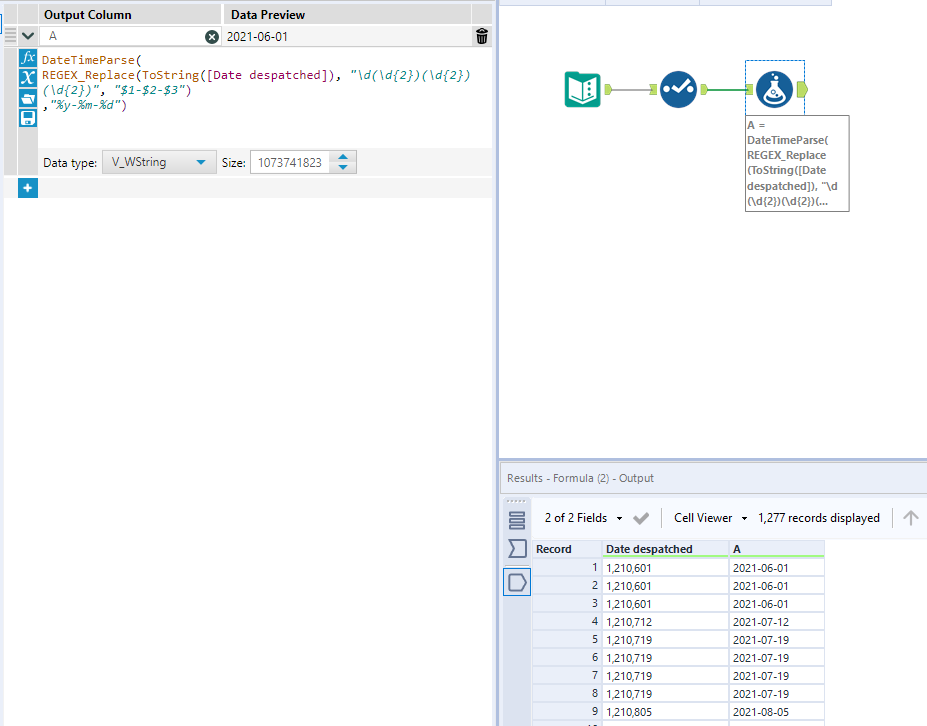Select cell 2021-08-05 in column A
Viewport: 927px width, 726px height.
point(777,712)
